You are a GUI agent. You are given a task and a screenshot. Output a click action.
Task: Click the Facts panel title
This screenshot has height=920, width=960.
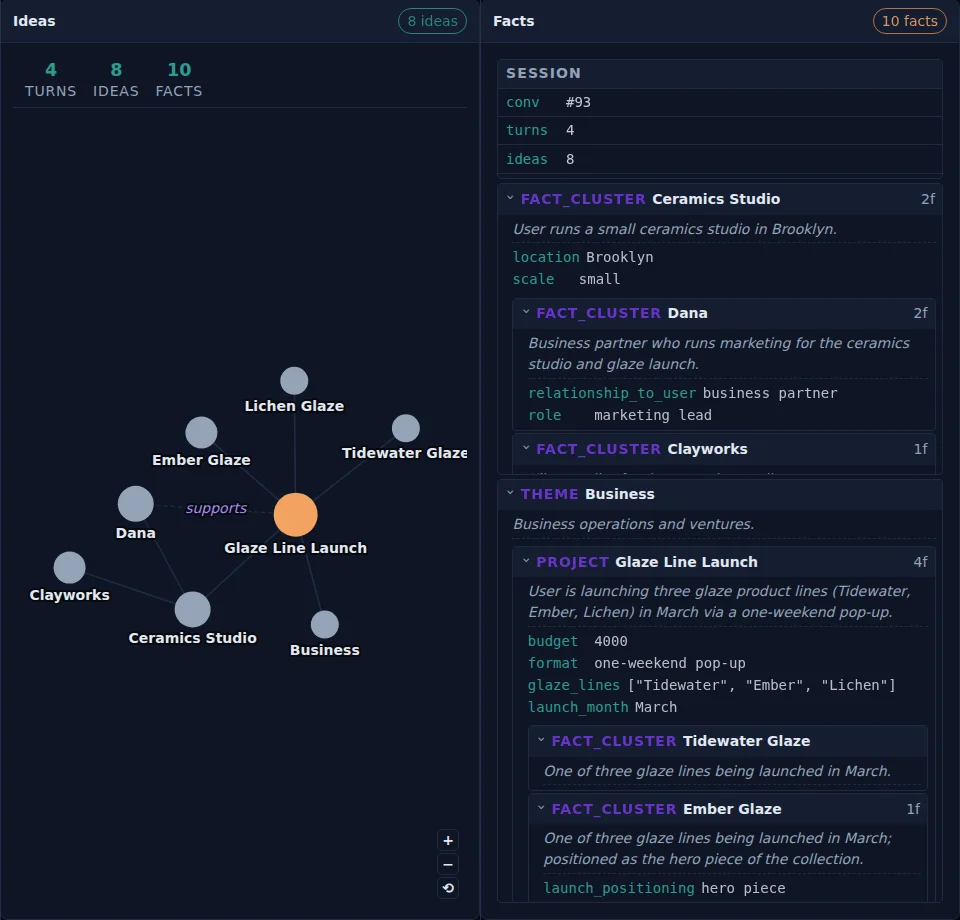click(514, 21)
